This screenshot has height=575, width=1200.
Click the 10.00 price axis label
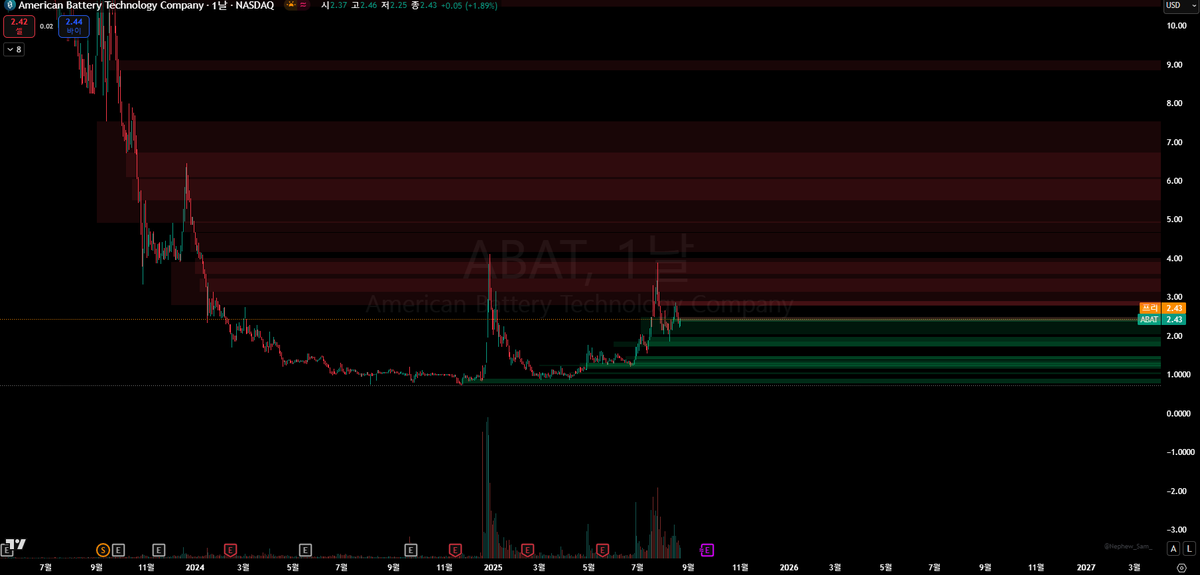(1176, 25)
